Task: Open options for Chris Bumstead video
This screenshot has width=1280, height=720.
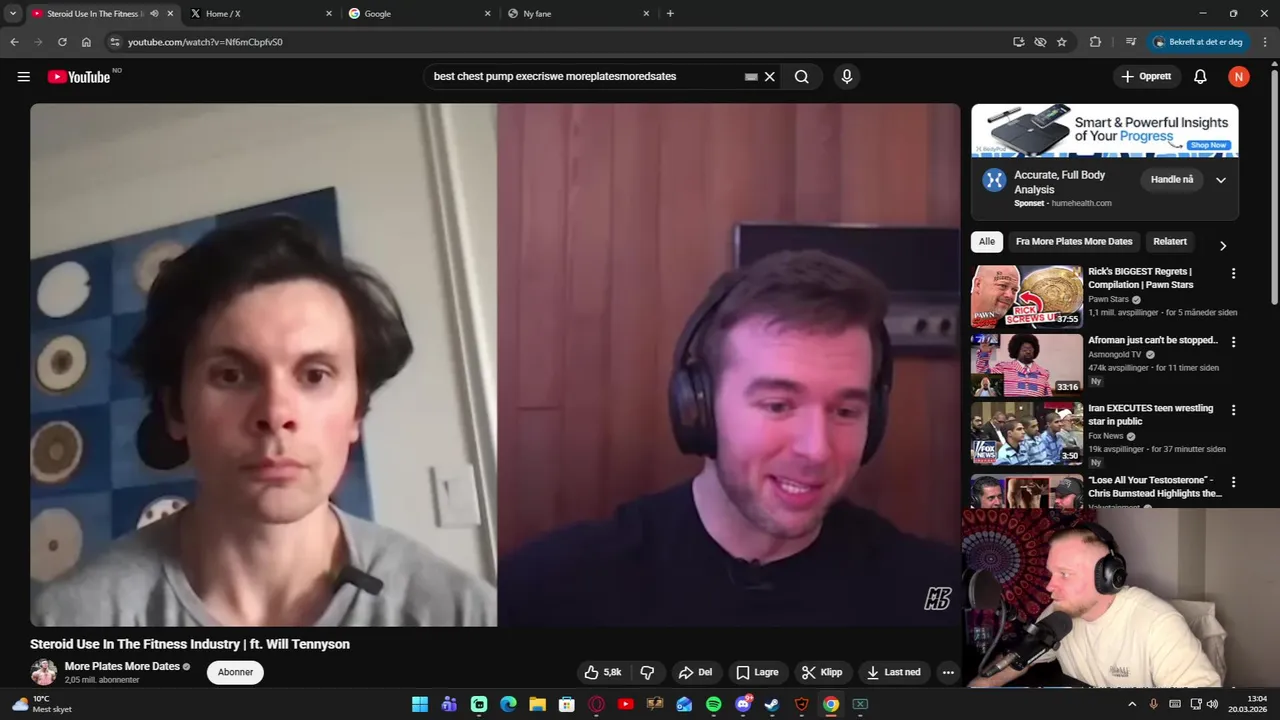Action: tap(1233, 482)
